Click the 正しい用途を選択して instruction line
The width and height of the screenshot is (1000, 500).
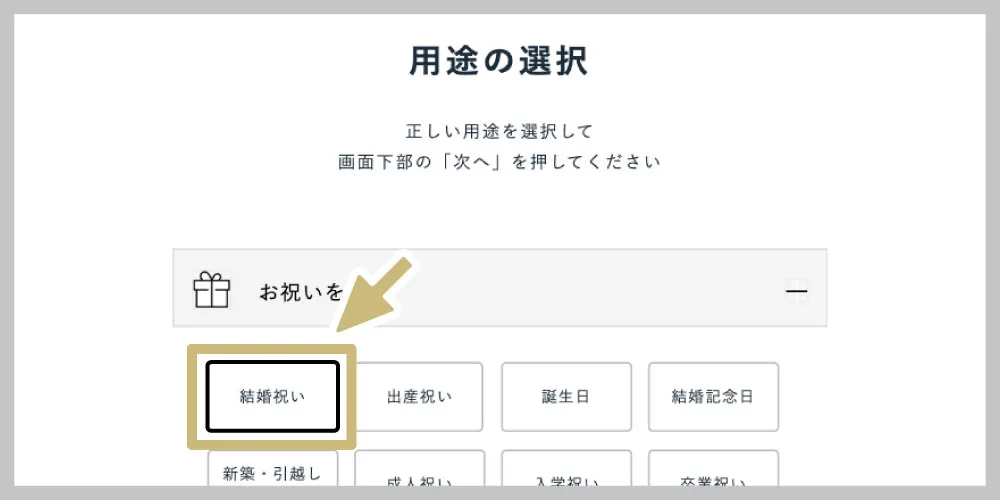[499, 131]
